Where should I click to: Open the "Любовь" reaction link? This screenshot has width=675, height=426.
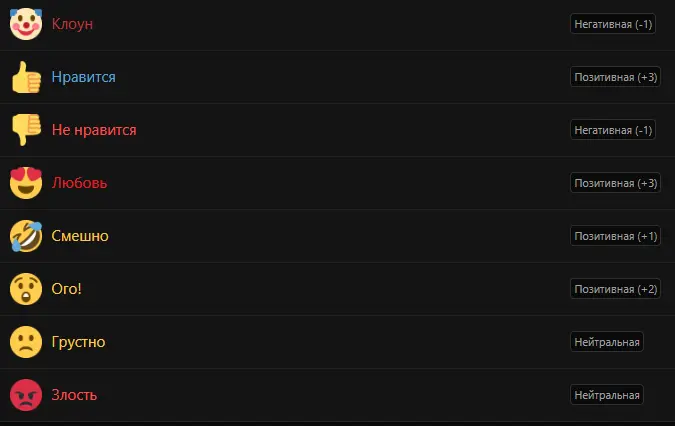79,183
